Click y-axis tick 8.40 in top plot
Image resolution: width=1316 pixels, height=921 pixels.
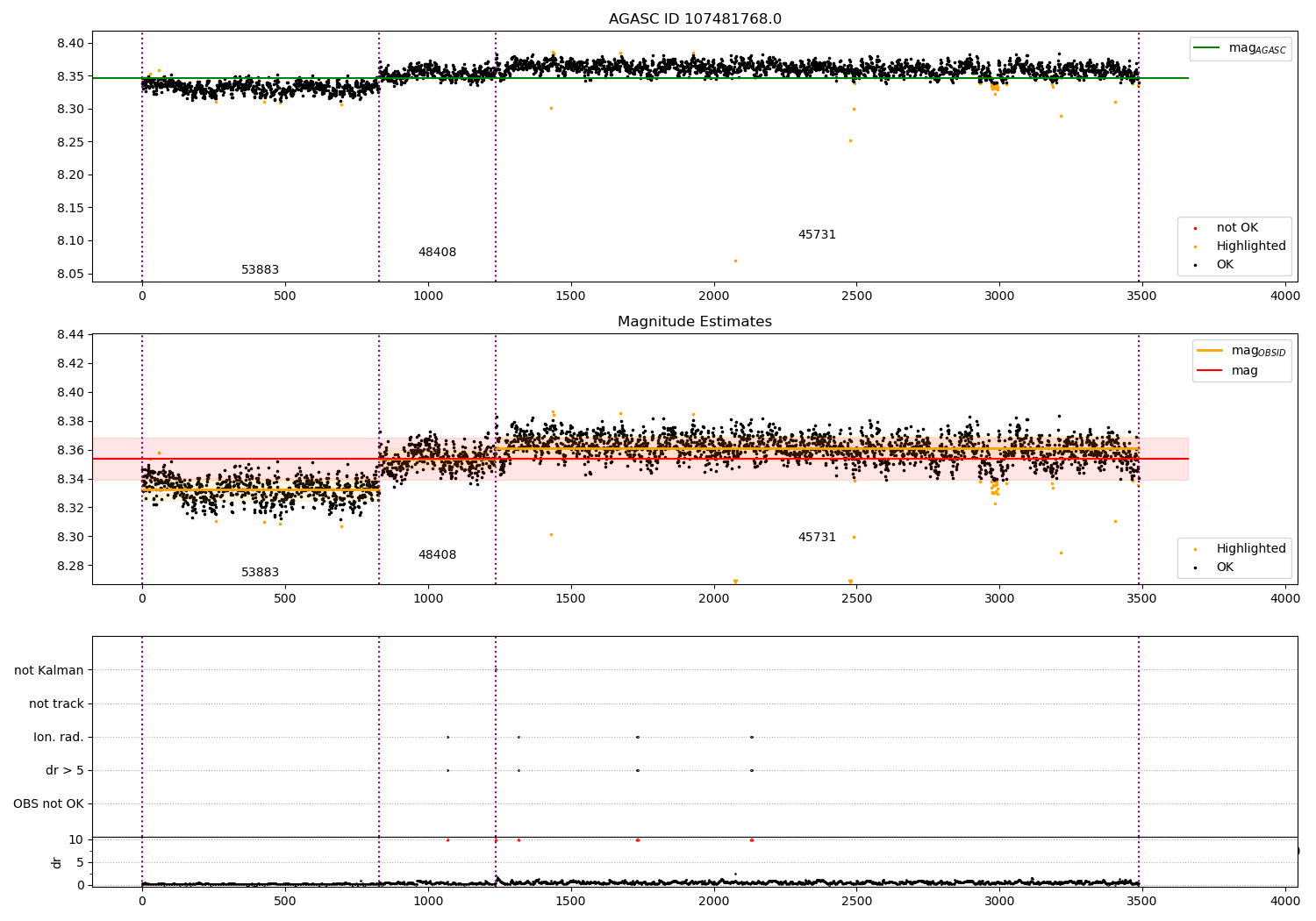71,44
